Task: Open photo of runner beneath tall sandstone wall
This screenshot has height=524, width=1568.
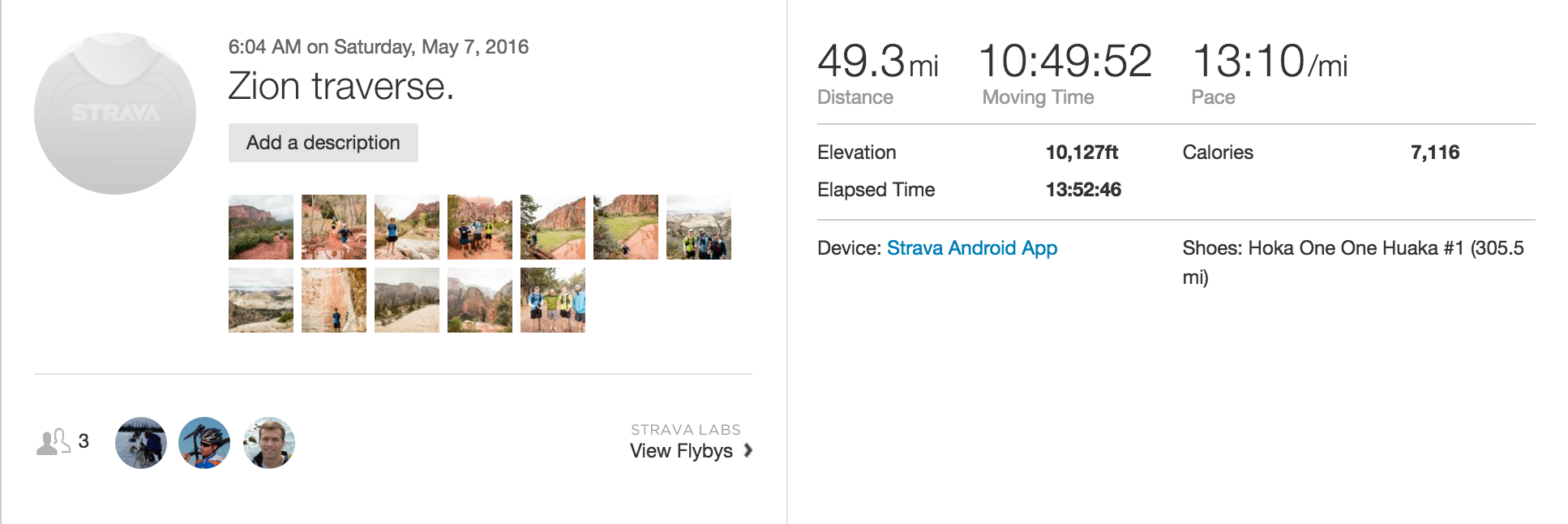Action: click(334, 300)
